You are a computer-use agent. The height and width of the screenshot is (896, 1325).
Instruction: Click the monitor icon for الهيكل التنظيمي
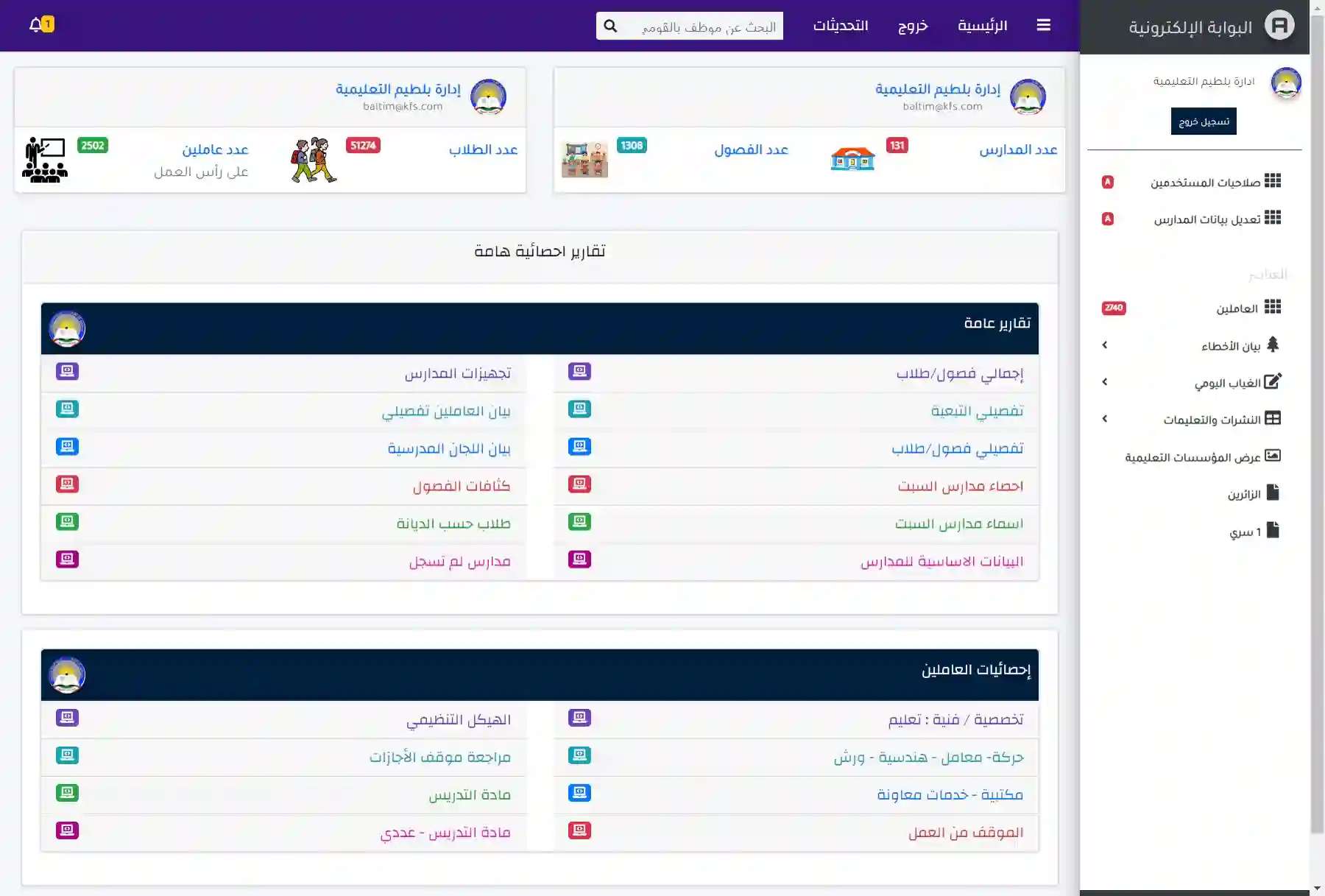68,717
